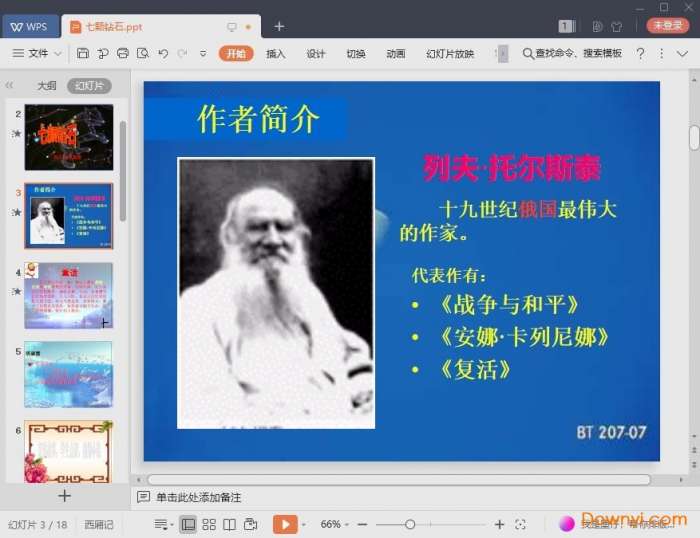Select slide 2 thumbnail
This screenshot has width=700, height=538.
point(69,137)
